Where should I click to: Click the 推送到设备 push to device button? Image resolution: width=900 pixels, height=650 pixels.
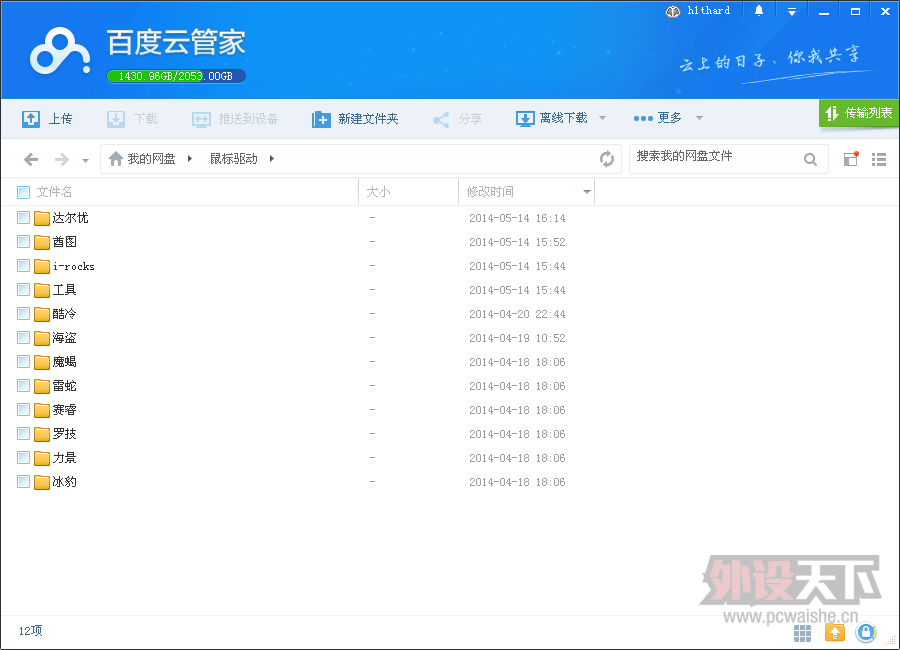click(x=235, y=119)
